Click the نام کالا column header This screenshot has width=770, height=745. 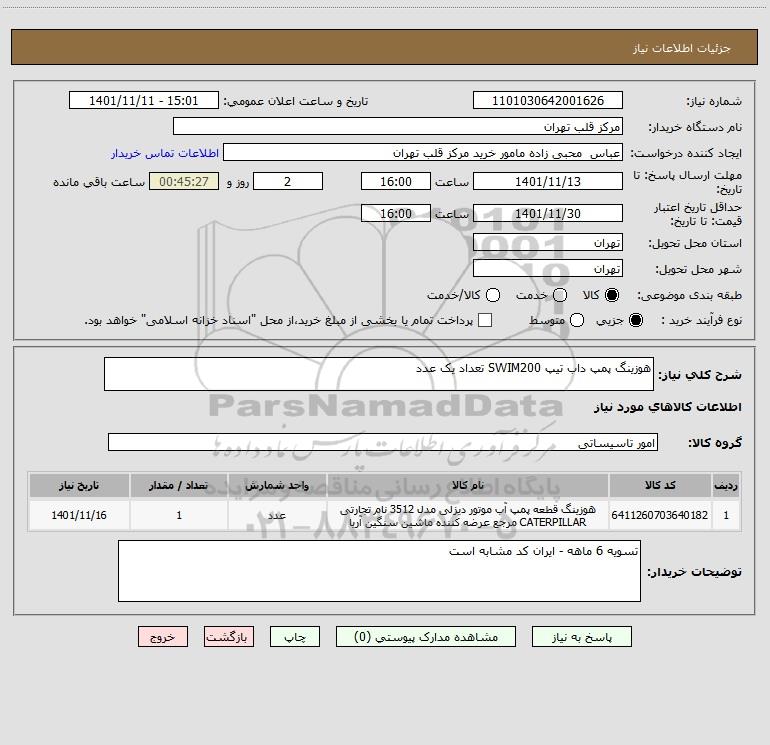click(468, 485)
